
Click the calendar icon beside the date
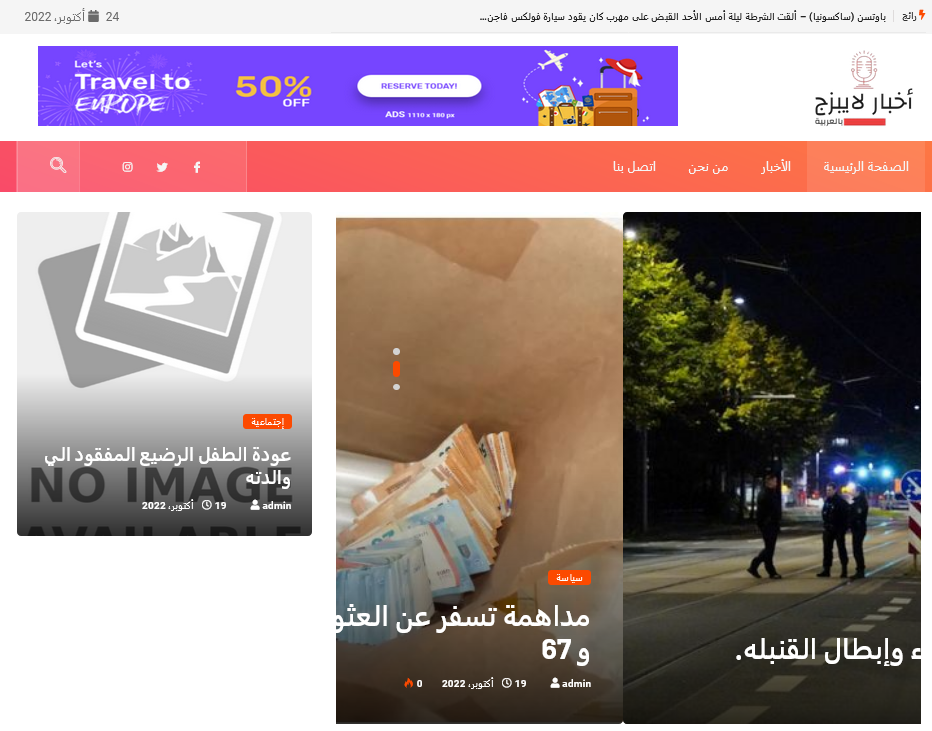pyautogui.click(x=93, y=16)
